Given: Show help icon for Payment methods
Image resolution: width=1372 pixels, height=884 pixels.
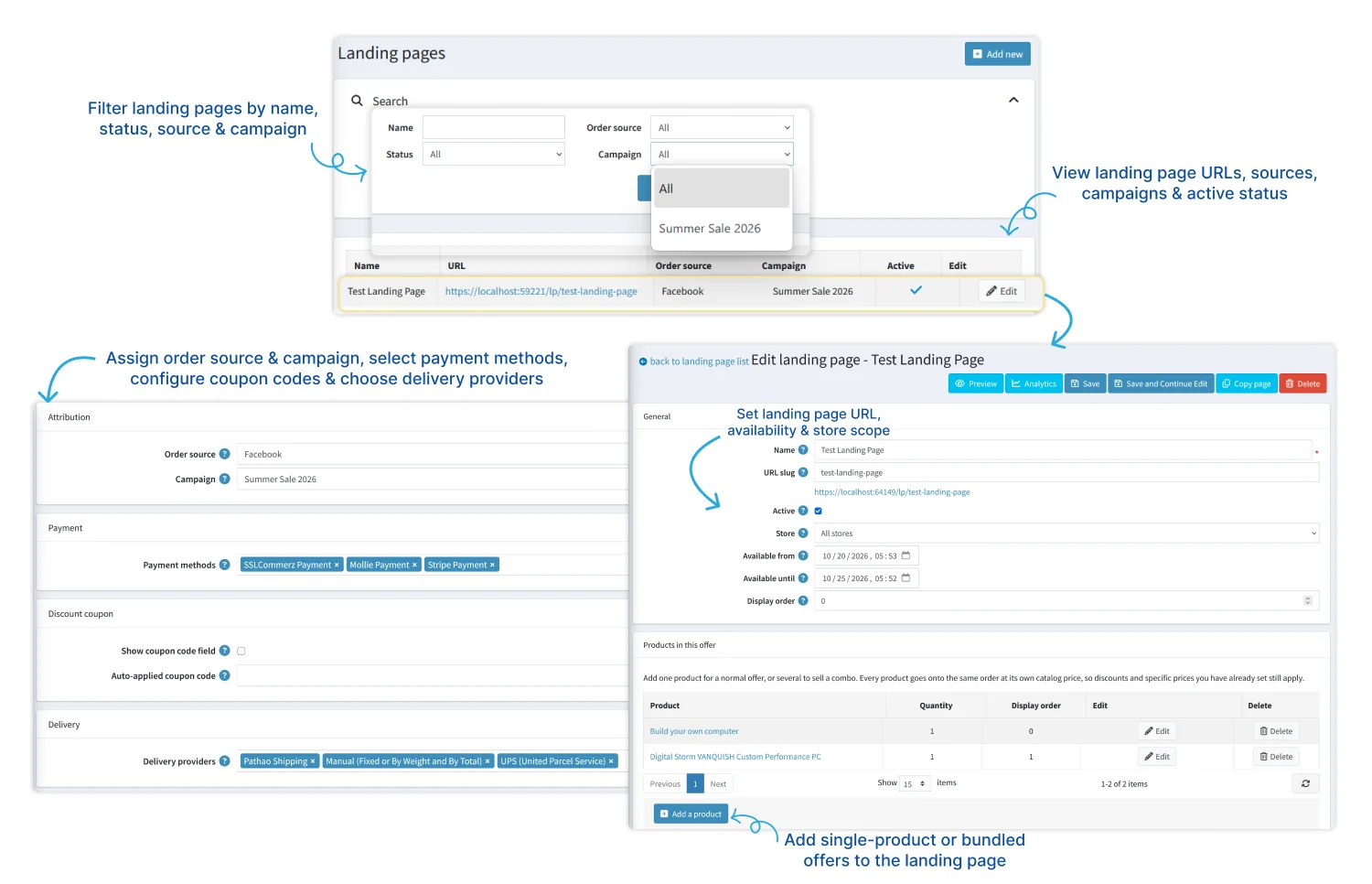Looking at the screenshot, I should coord(224,565).
